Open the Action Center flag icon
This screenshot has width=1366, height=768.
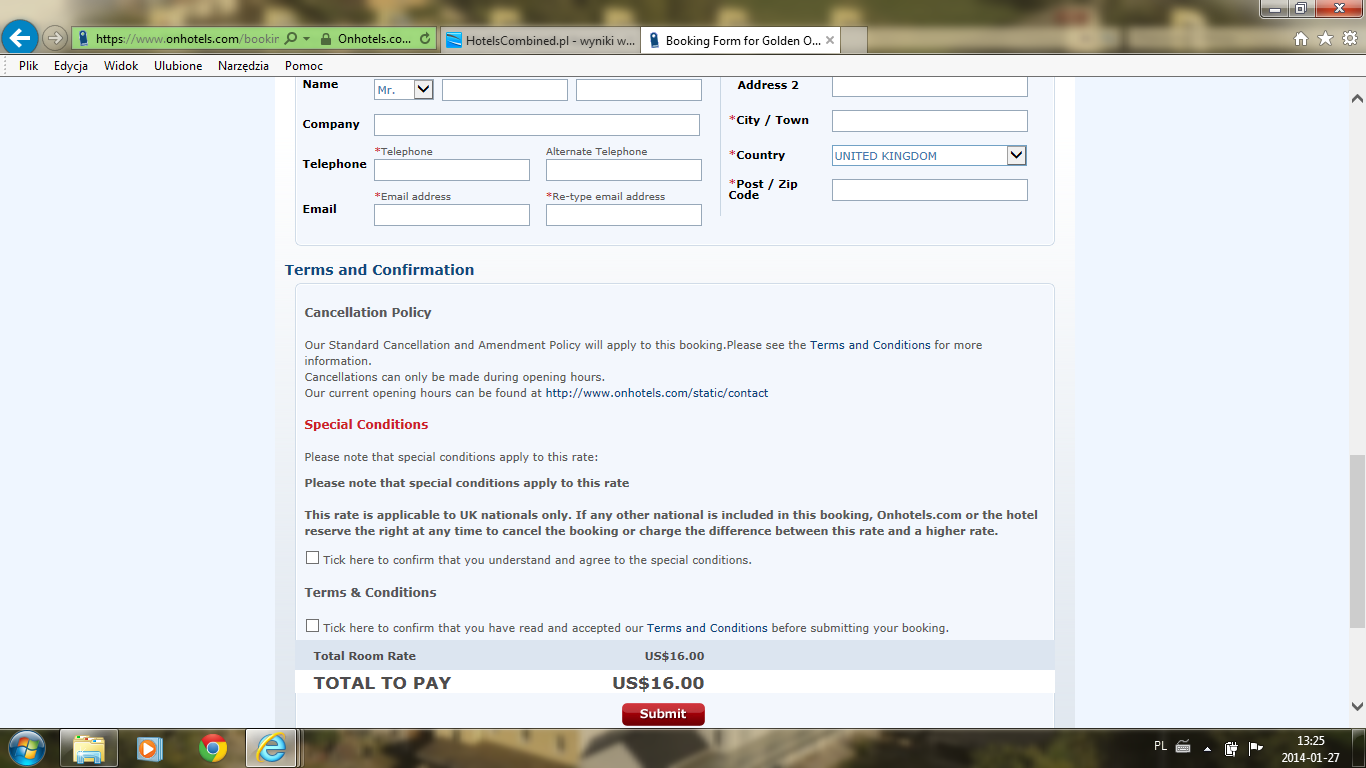[1256, 747]
